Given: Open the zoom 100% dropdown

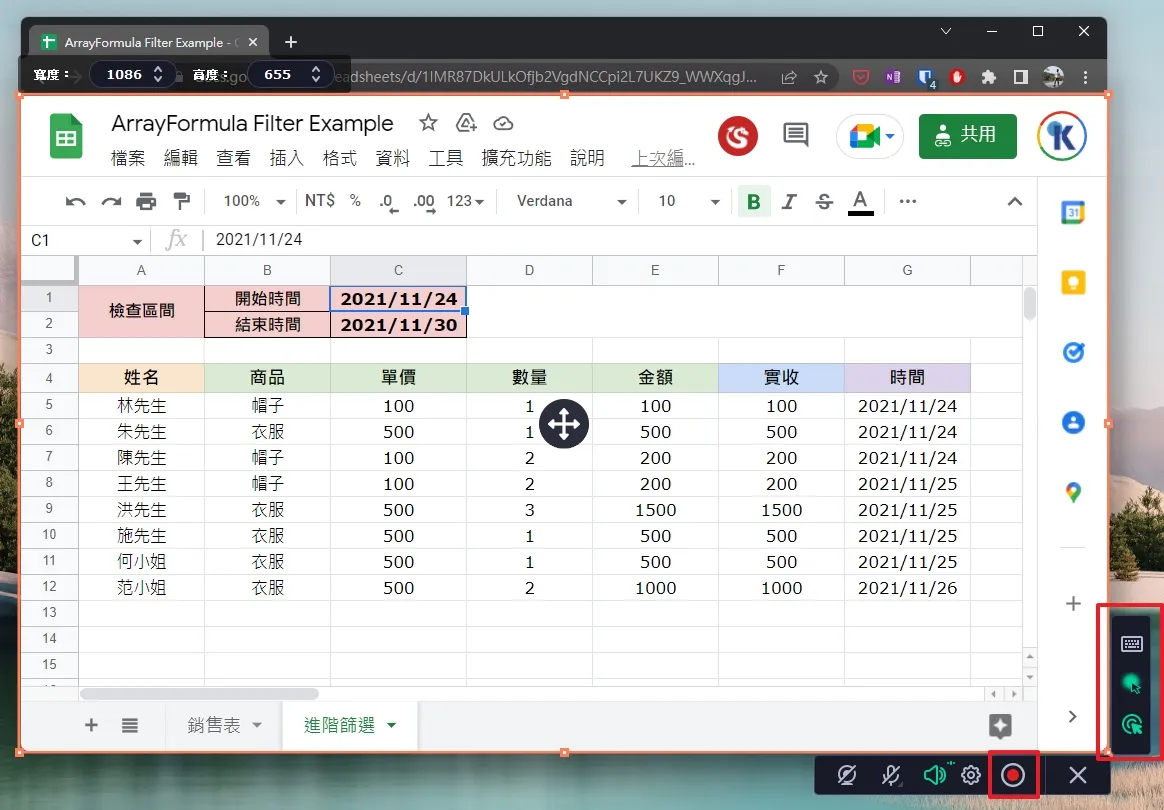Looking at the screenshot, I should 254,201.
